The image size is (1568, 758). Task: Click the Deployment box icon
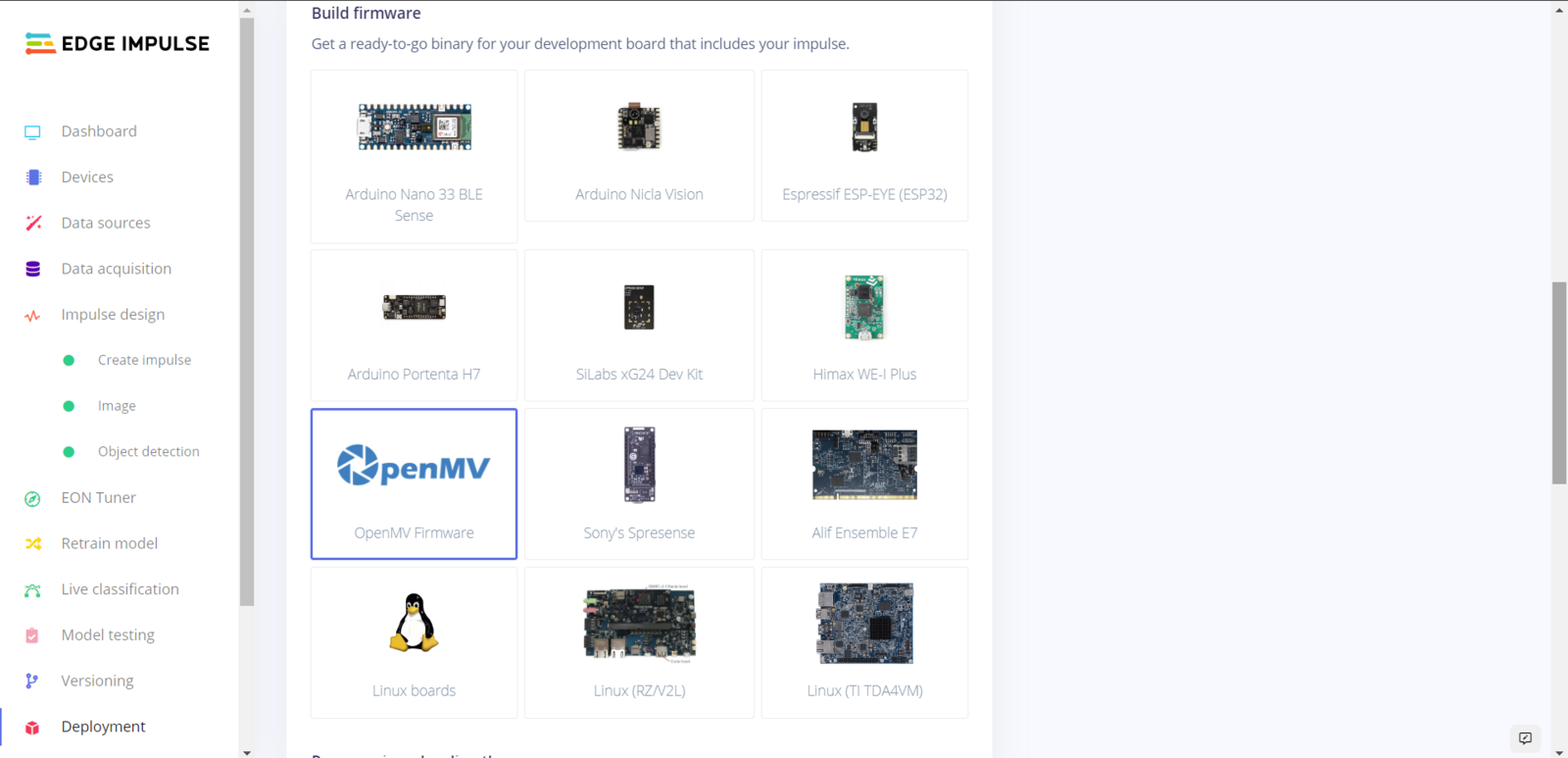point(32,728)
